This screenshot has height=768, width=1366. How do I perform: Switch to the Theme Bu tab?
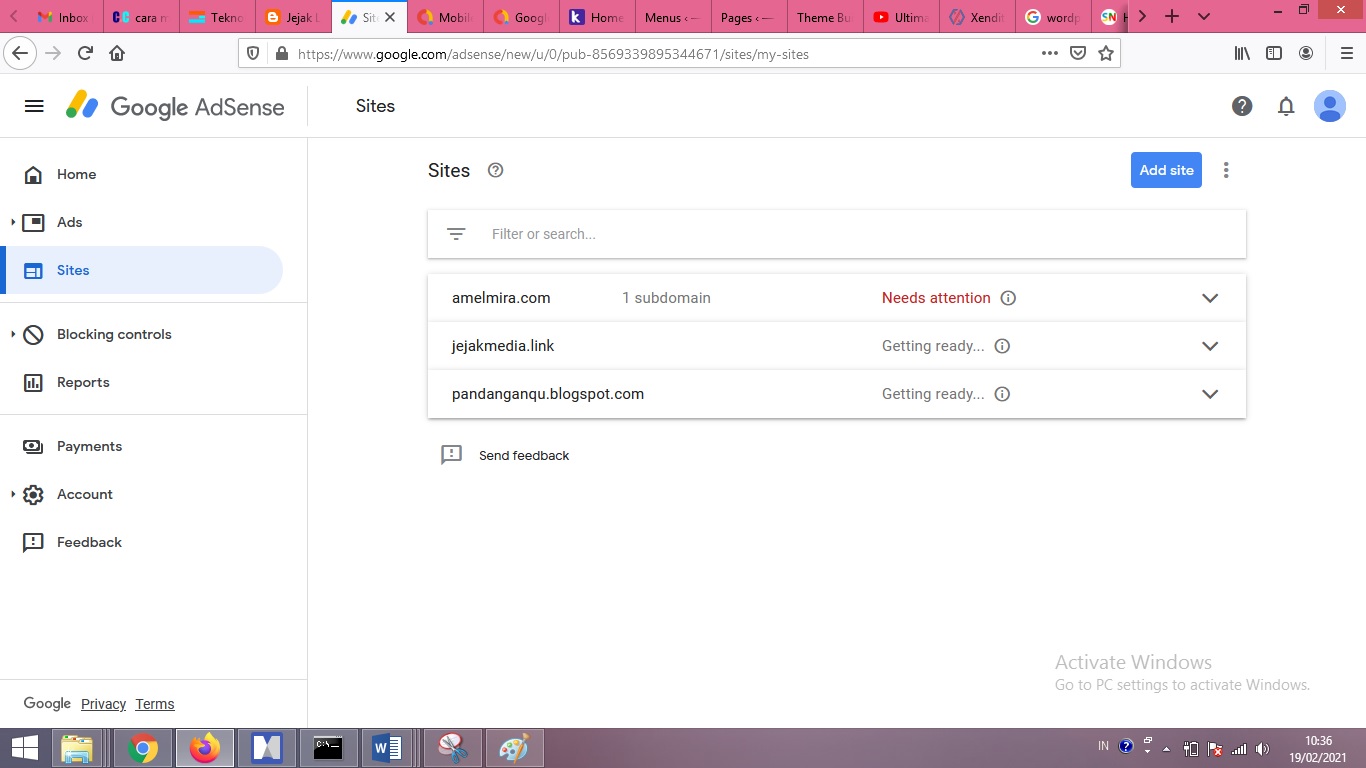[824, 17]
